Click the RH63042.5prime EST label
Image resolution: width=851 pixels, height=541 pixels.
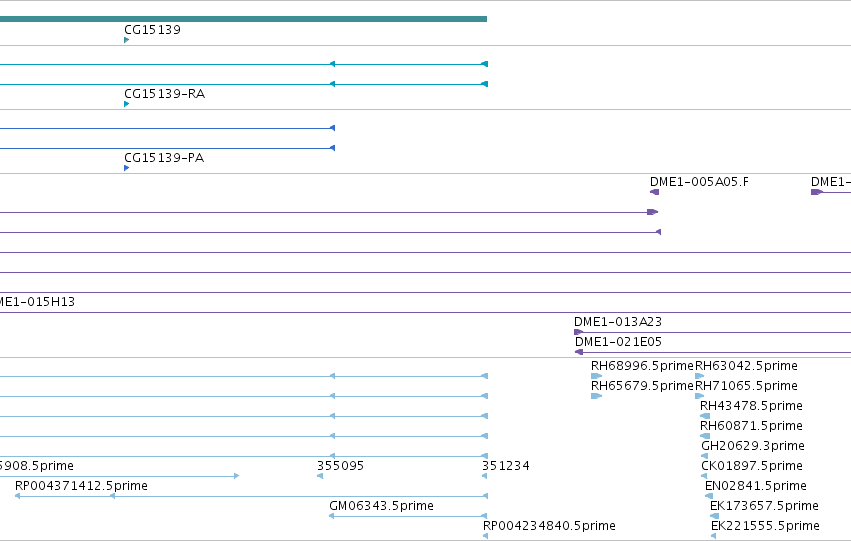click(746, 366)
